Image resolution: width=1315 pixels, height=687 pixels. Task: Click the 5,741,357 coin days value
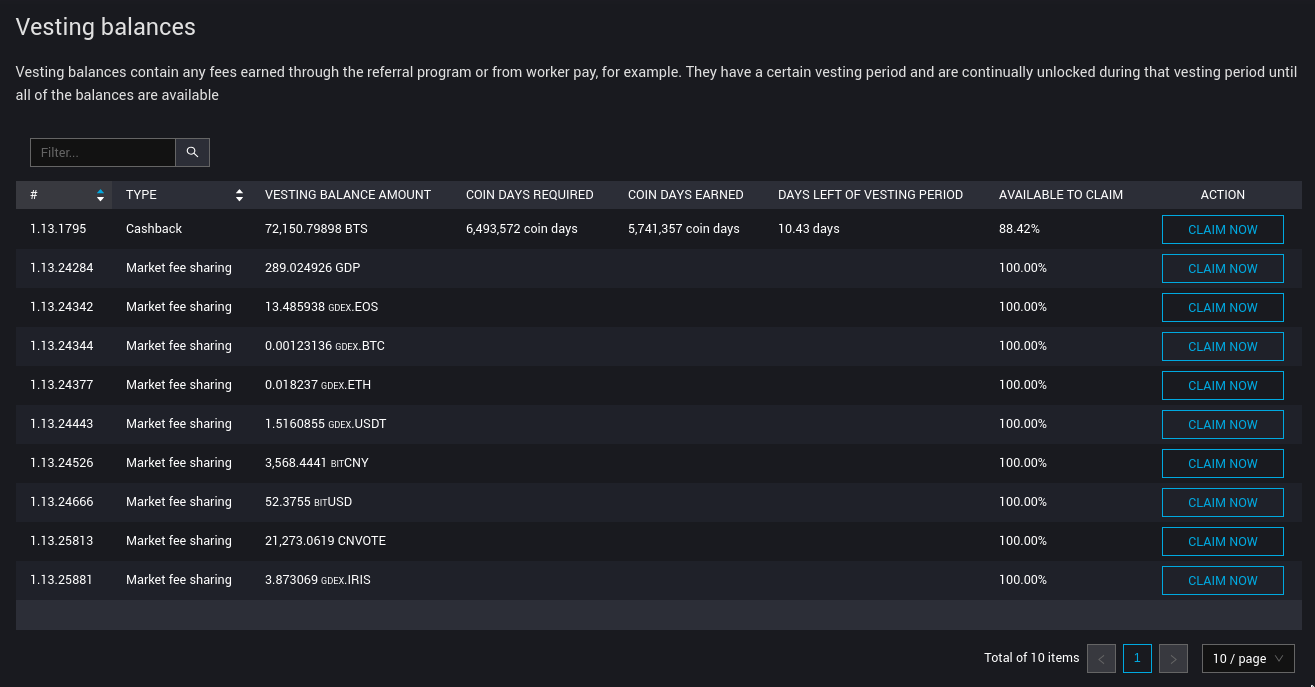tap(684, 229)
